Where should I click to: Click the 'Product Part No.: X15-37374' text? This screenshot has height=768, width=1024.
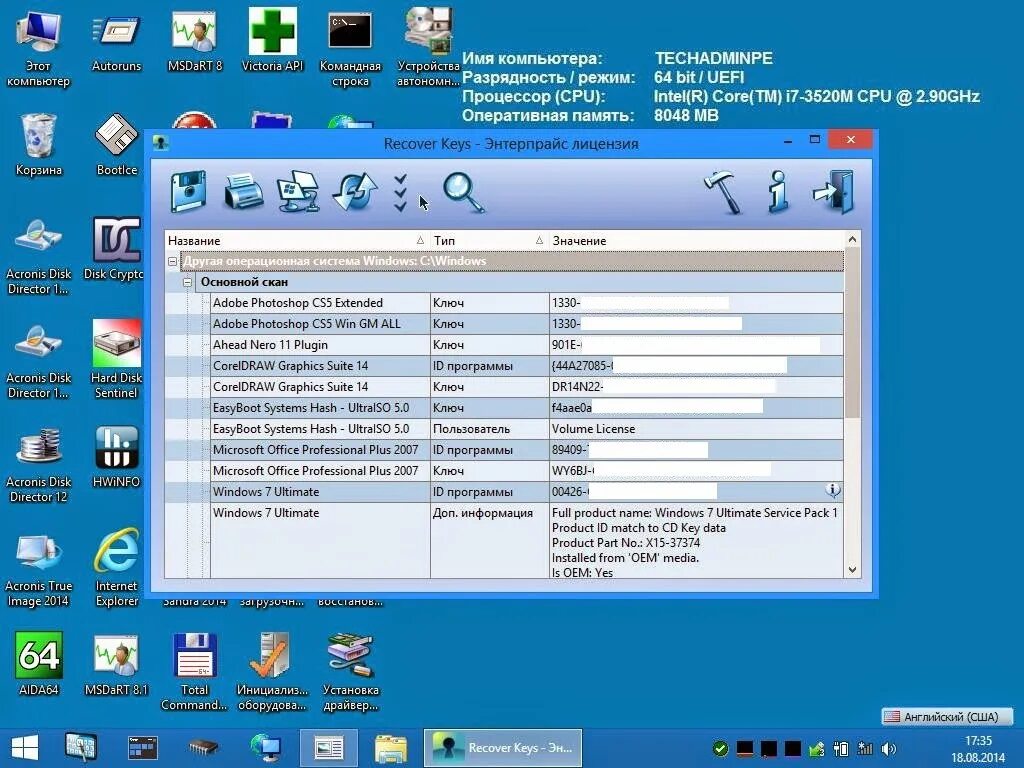click(626, 543)
